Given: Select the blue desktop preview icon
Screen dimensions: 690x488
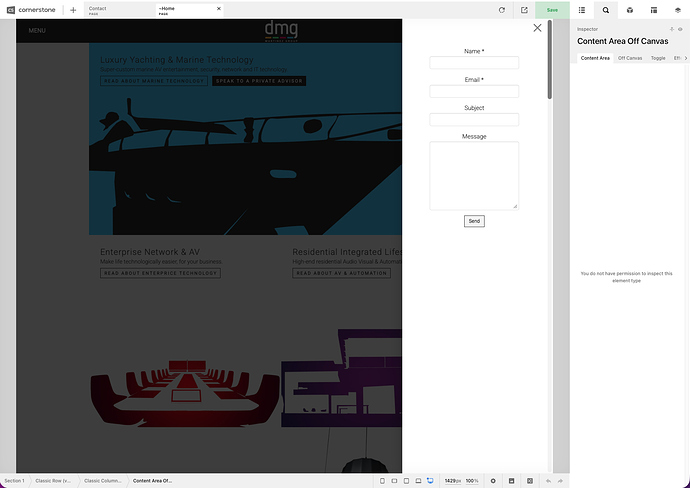Looking at the screenshot, I should pyautogui.click(x=430, y=481).
